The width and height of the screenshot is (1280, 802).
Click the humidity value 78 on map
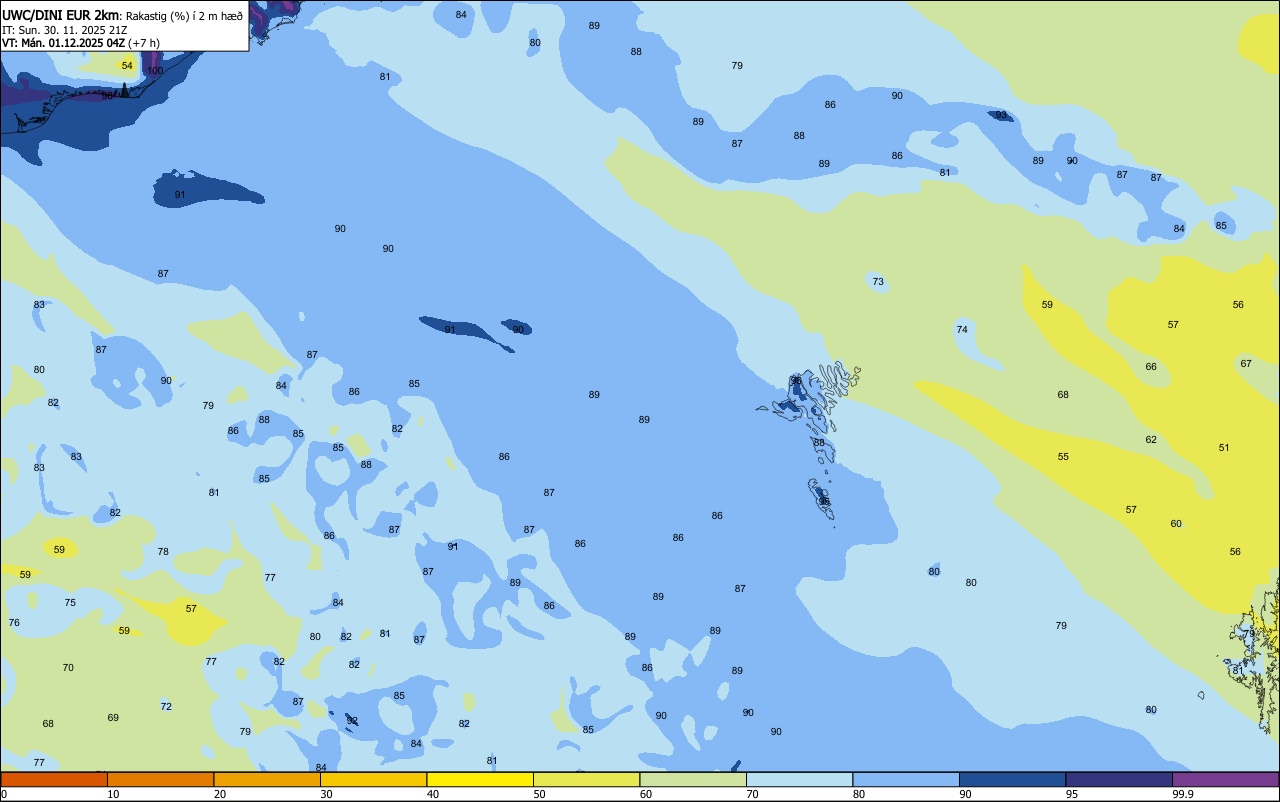point(163,552)
